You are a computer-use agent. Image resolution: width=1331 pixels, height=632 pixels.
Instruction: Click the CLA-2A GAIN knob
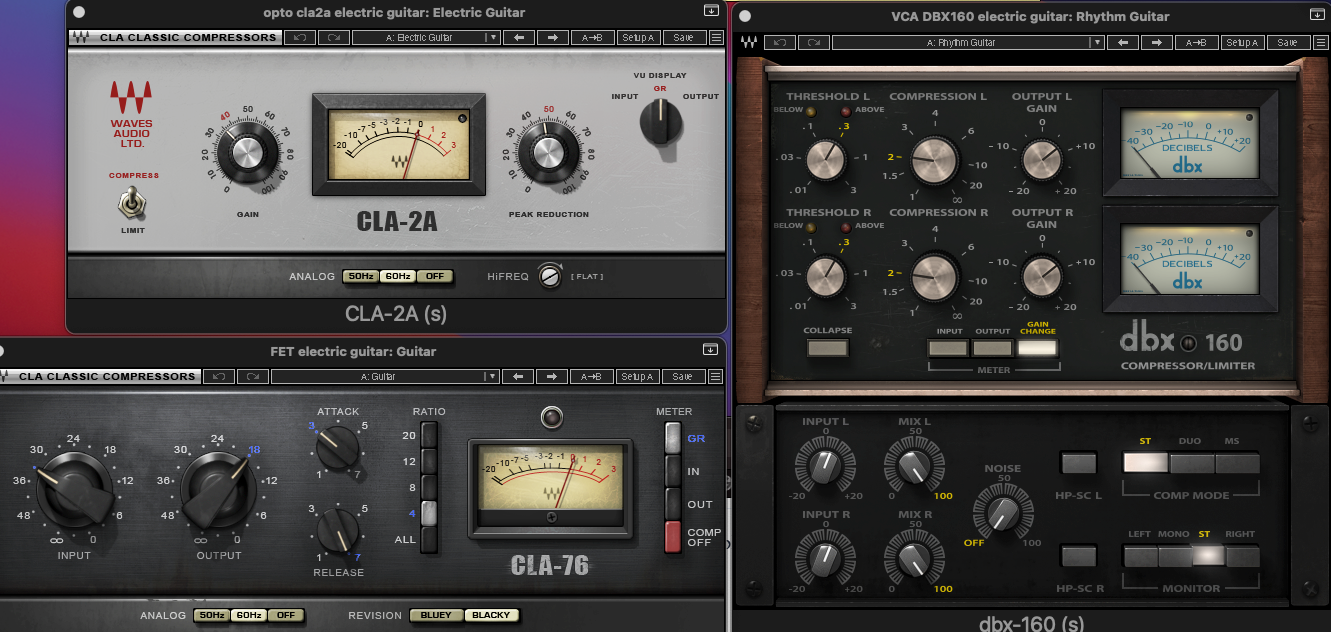point(247,152)
